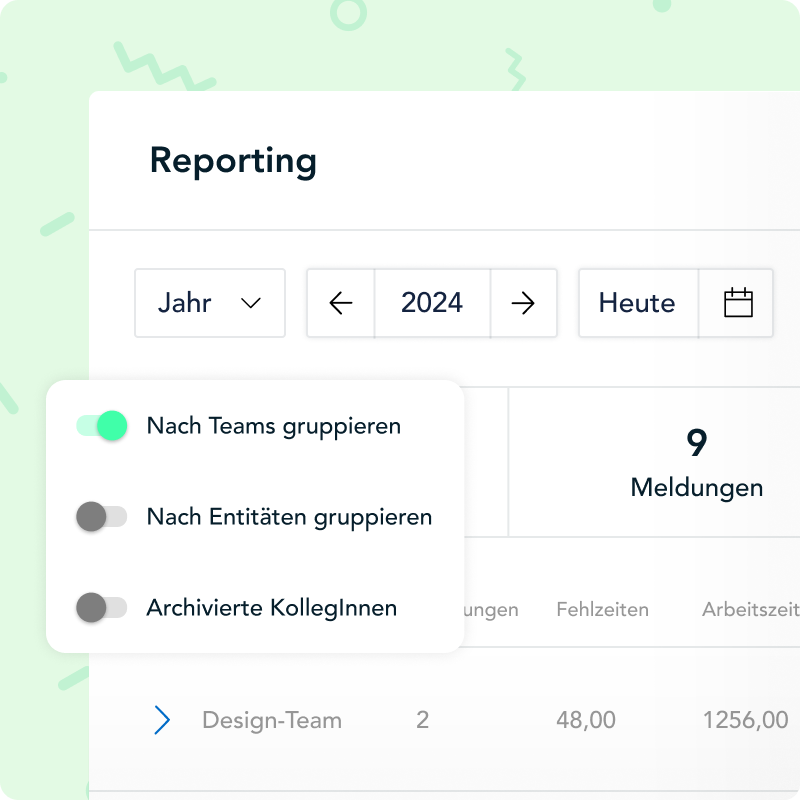Disable the Nach Teams gruppieren switch
Screen dimensions: 800x800
click(103, 426)
